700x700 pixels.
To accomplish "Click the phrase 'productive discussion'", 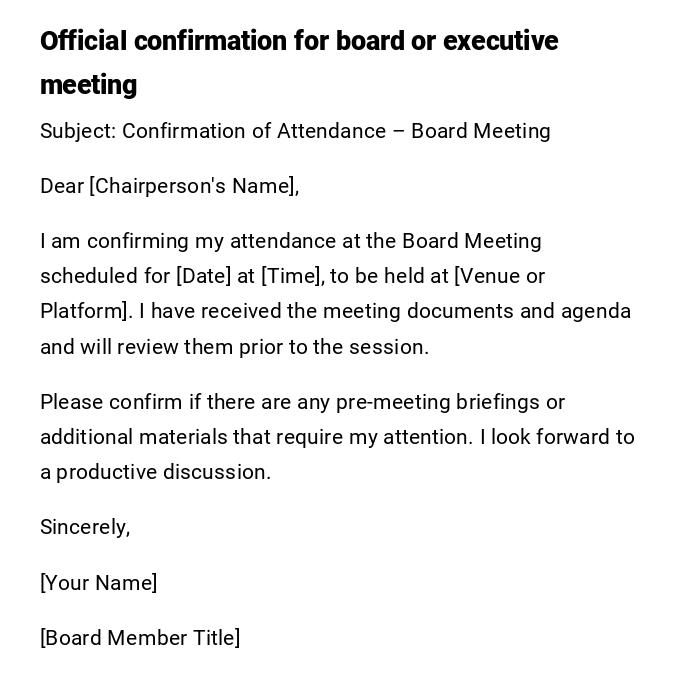I will click(162, 472).
